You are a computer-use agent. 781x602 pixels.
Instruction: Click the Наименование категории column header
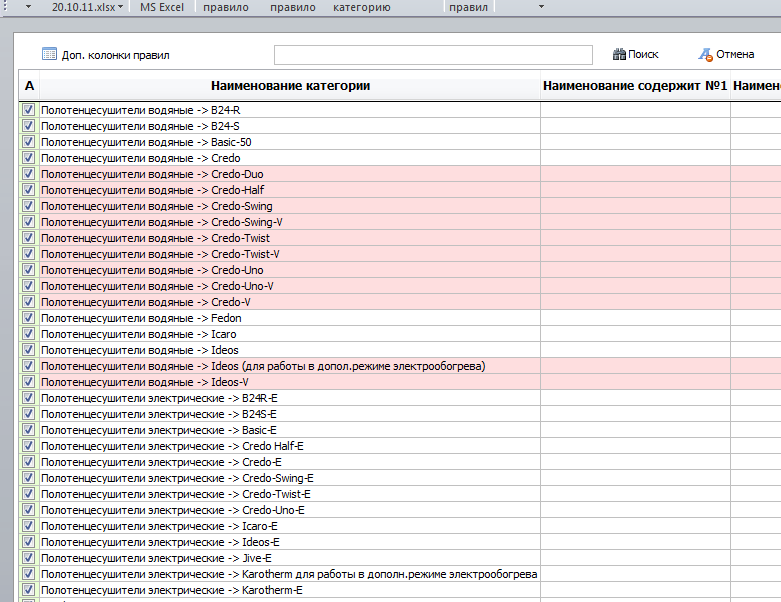tap(290, 86)
